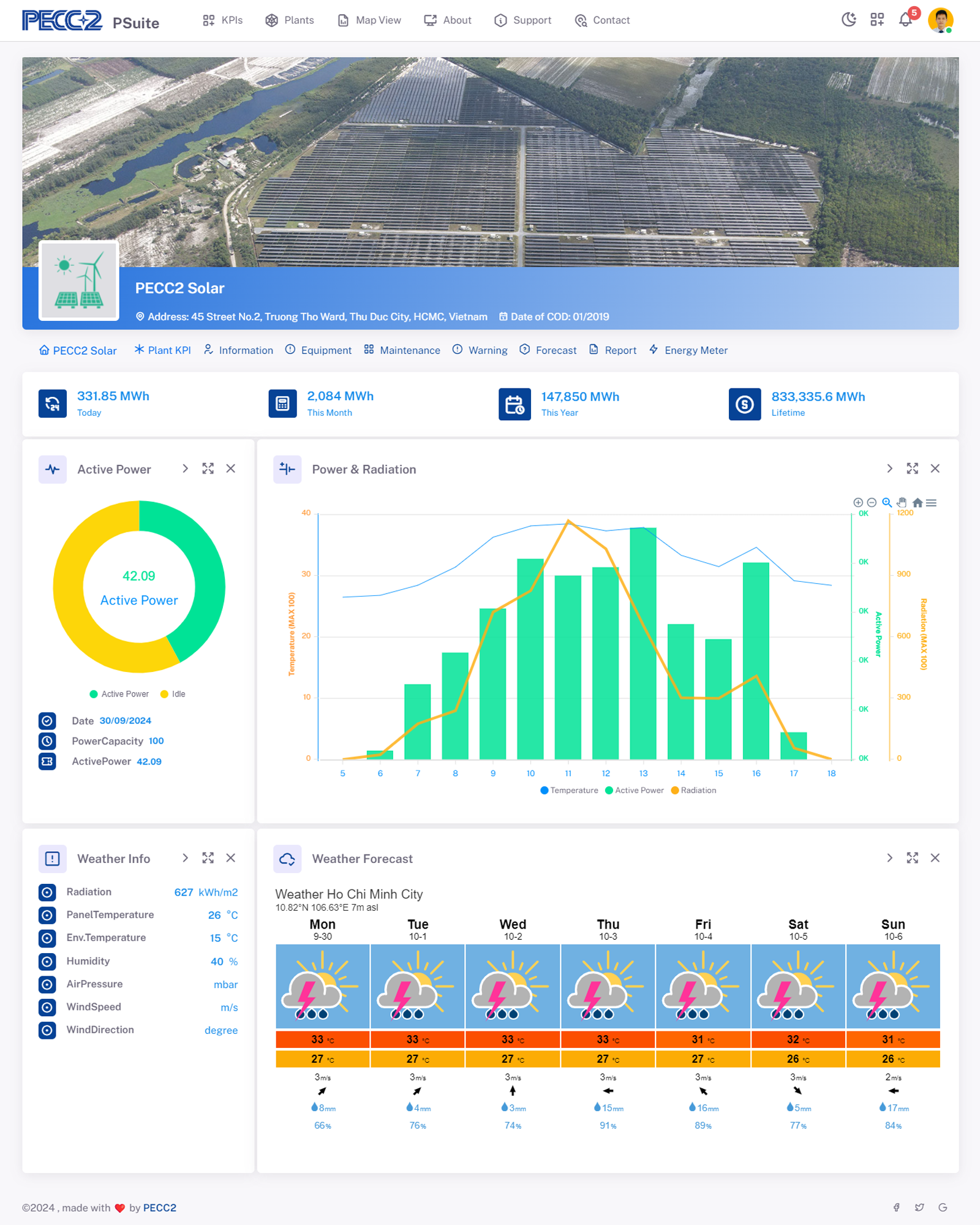This screenshot has height=1225, width=980.
Task: Open the chart hamburger export menu
Action: [931, 503]
